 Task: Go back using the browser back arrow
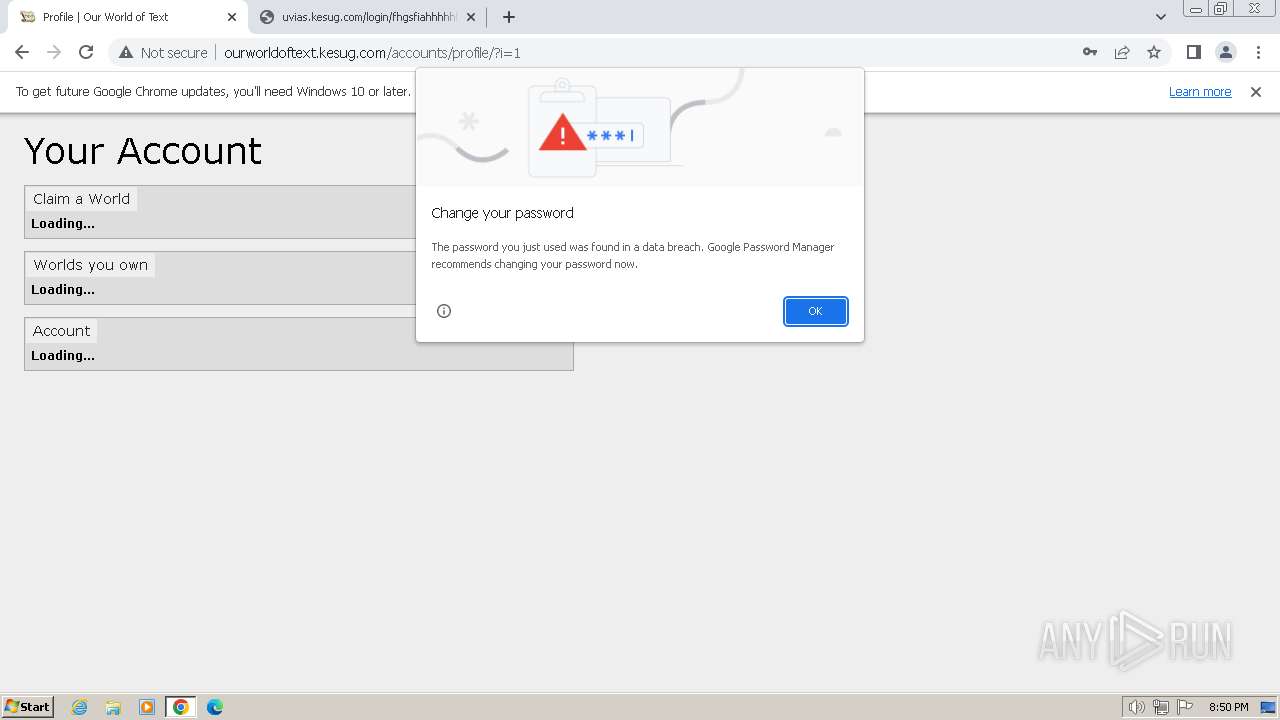(x=22, y=52)
